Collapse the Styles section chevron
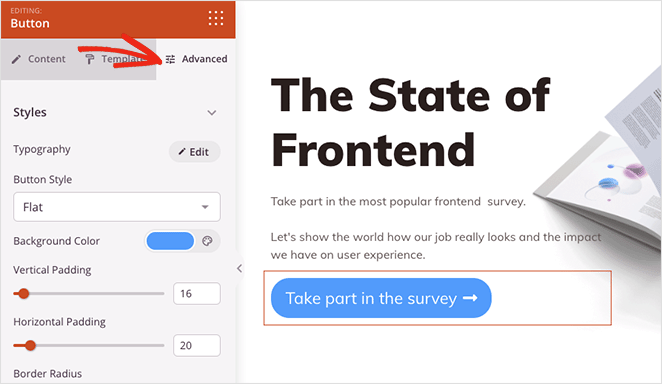Screen dimensions: 662x384 212,113
